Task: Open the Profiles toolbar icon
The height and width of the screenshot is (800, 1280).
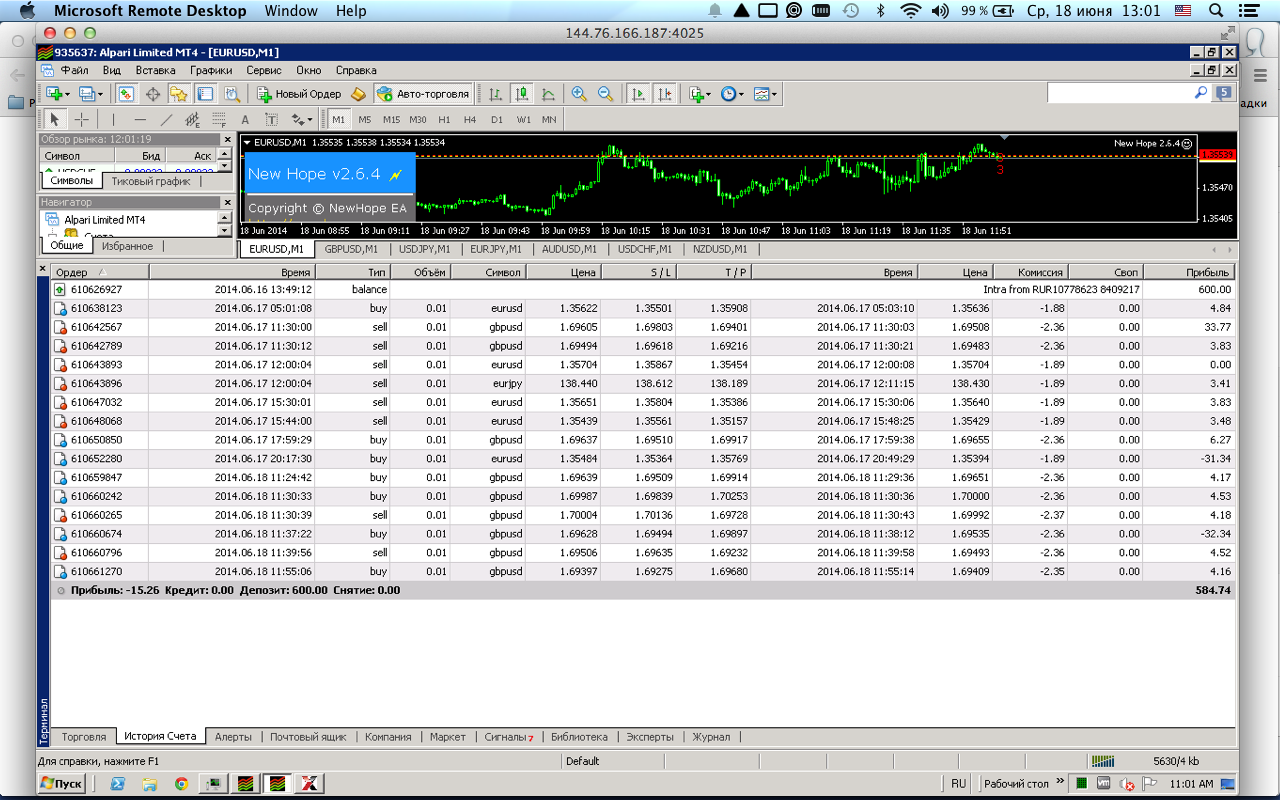Action: (x=87, y=94)
